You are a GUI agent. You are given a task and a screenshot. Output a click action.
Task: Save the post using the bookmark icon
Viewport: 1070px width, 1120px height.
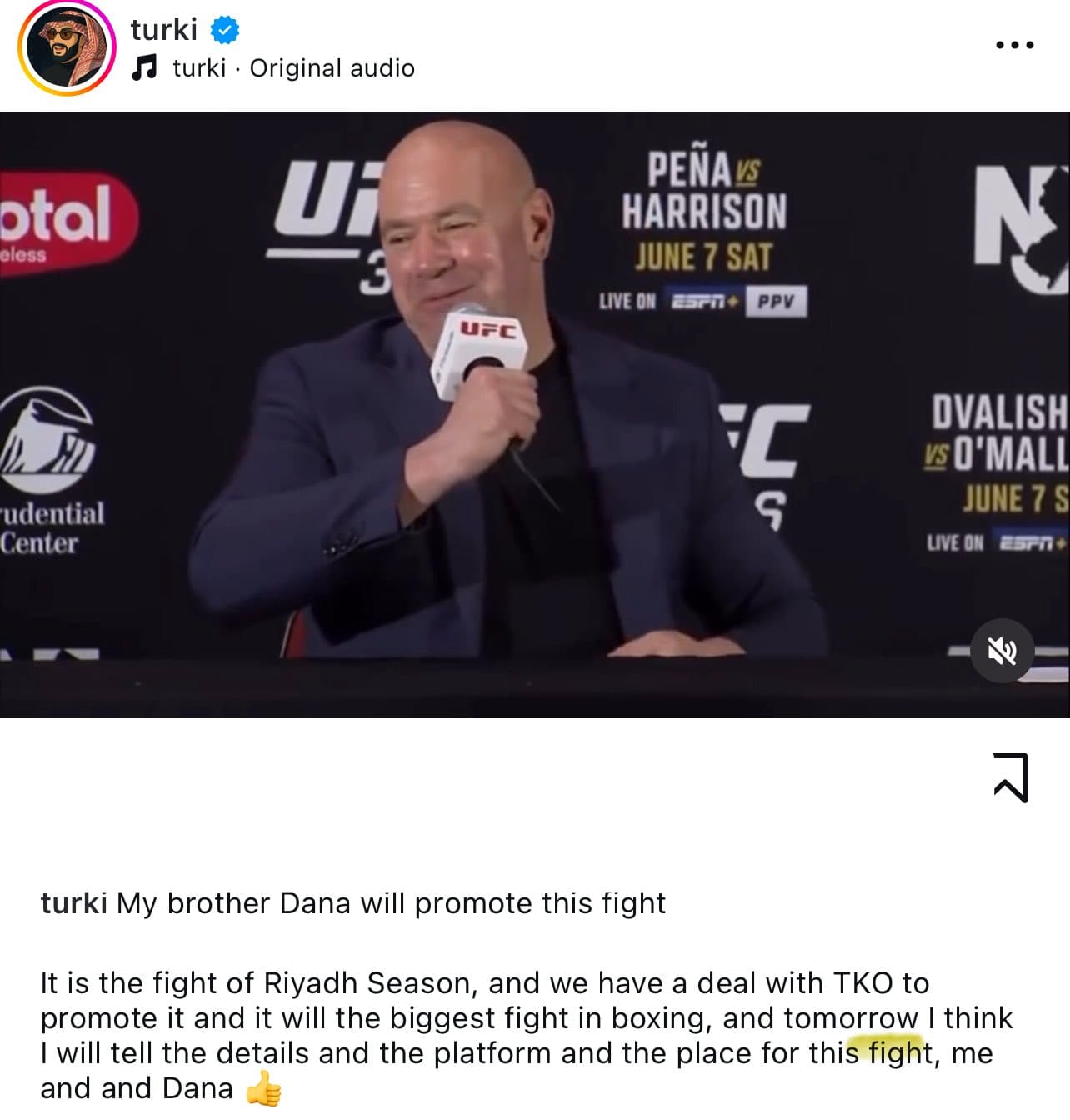(1011, 777)
